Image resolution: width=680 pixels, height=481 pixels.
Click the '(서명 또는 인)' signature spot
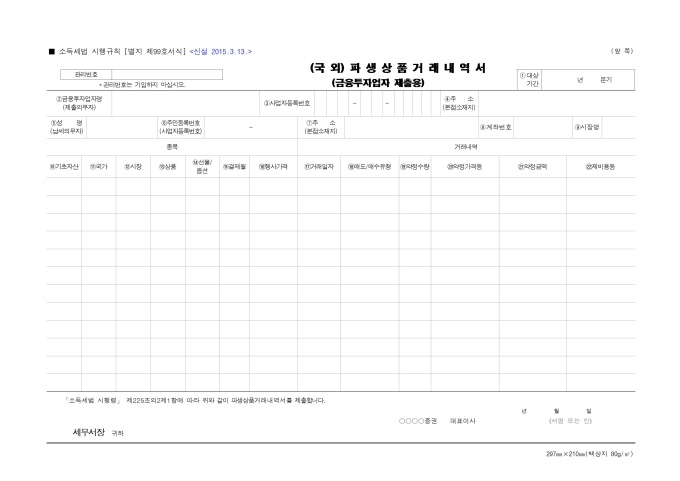570,421
